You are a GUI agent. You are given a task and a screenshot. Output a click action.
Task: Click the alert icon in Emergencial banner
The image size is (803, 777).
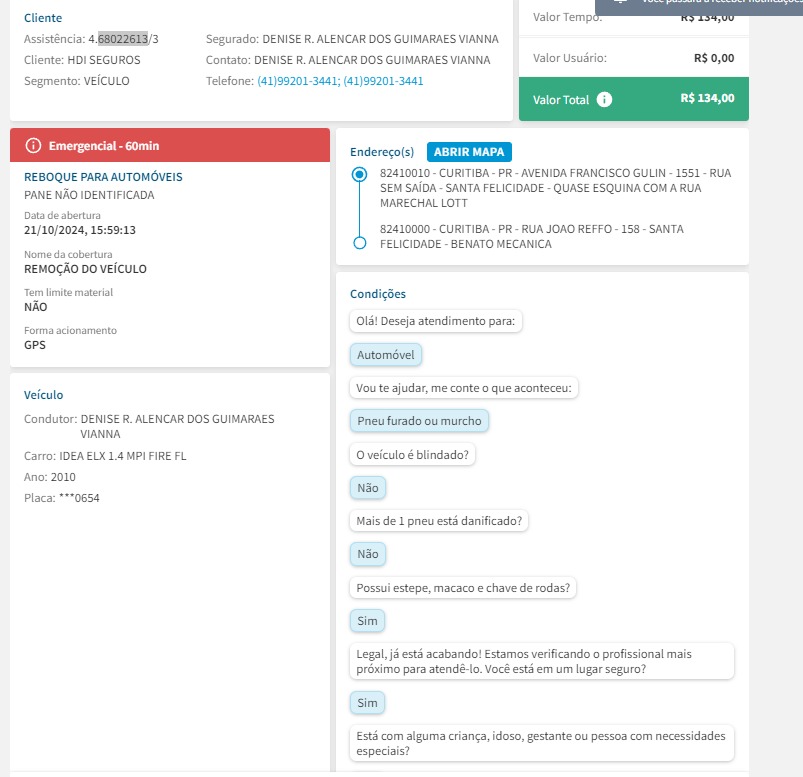tap(33, 146)
